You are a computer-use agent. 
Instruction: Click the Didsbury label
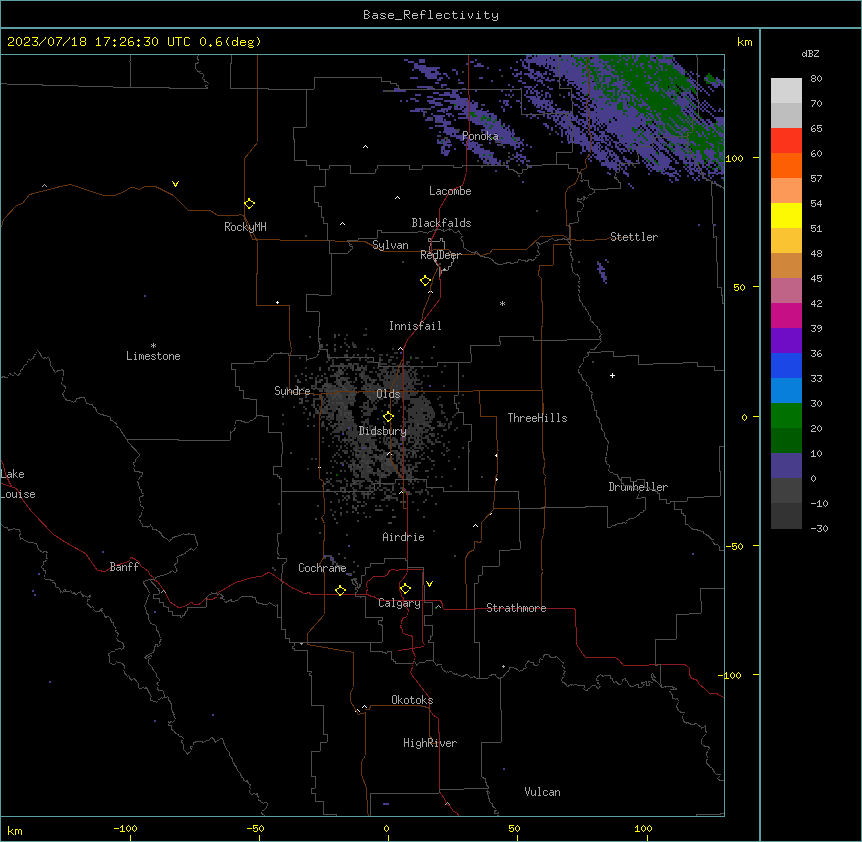click(382, 431)
